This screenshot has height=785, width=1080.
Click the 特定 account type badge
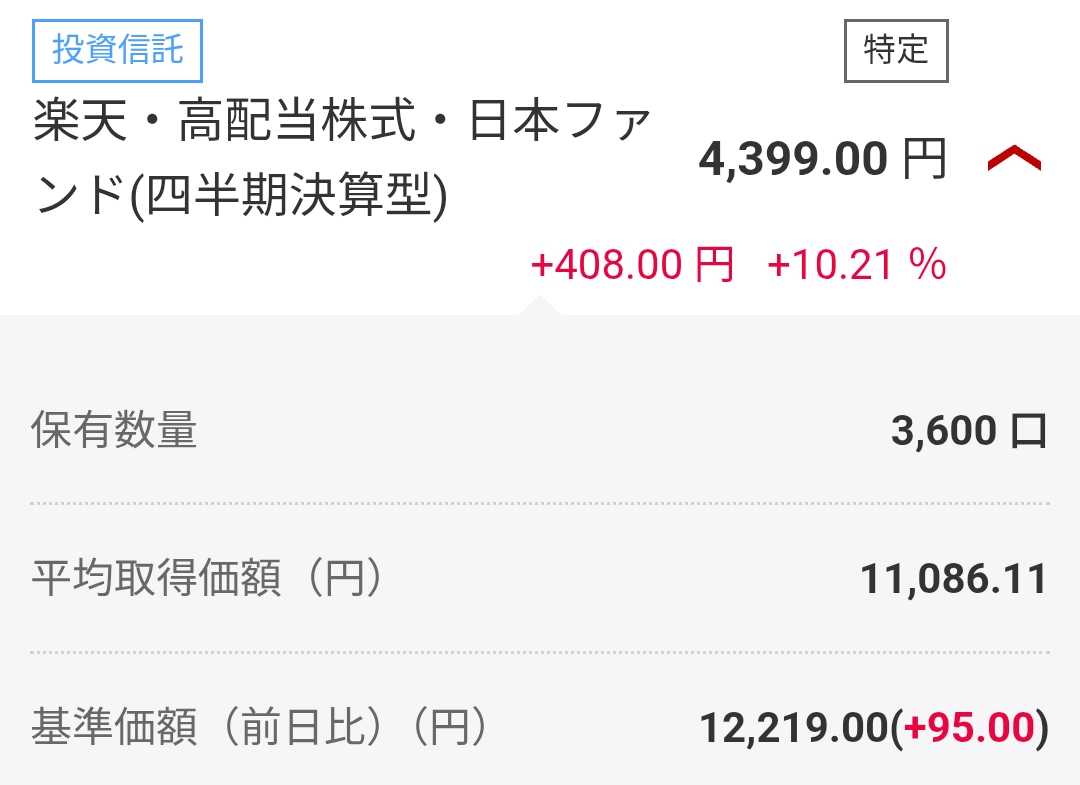click(x=896, y=50)
